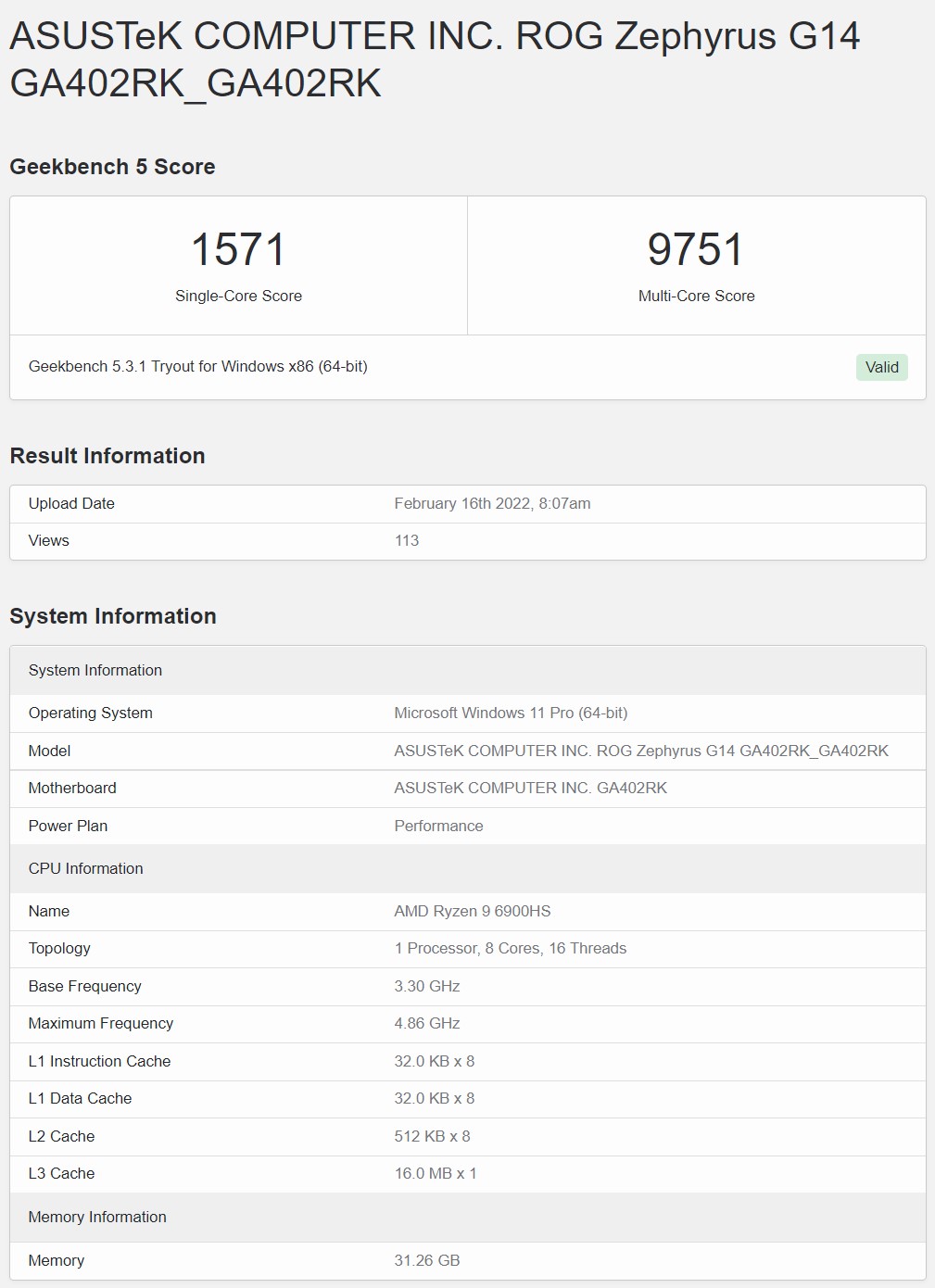935x1288 pixels.
Task: Select the Geekbench 5 Score heading
Action: [112, 167]
